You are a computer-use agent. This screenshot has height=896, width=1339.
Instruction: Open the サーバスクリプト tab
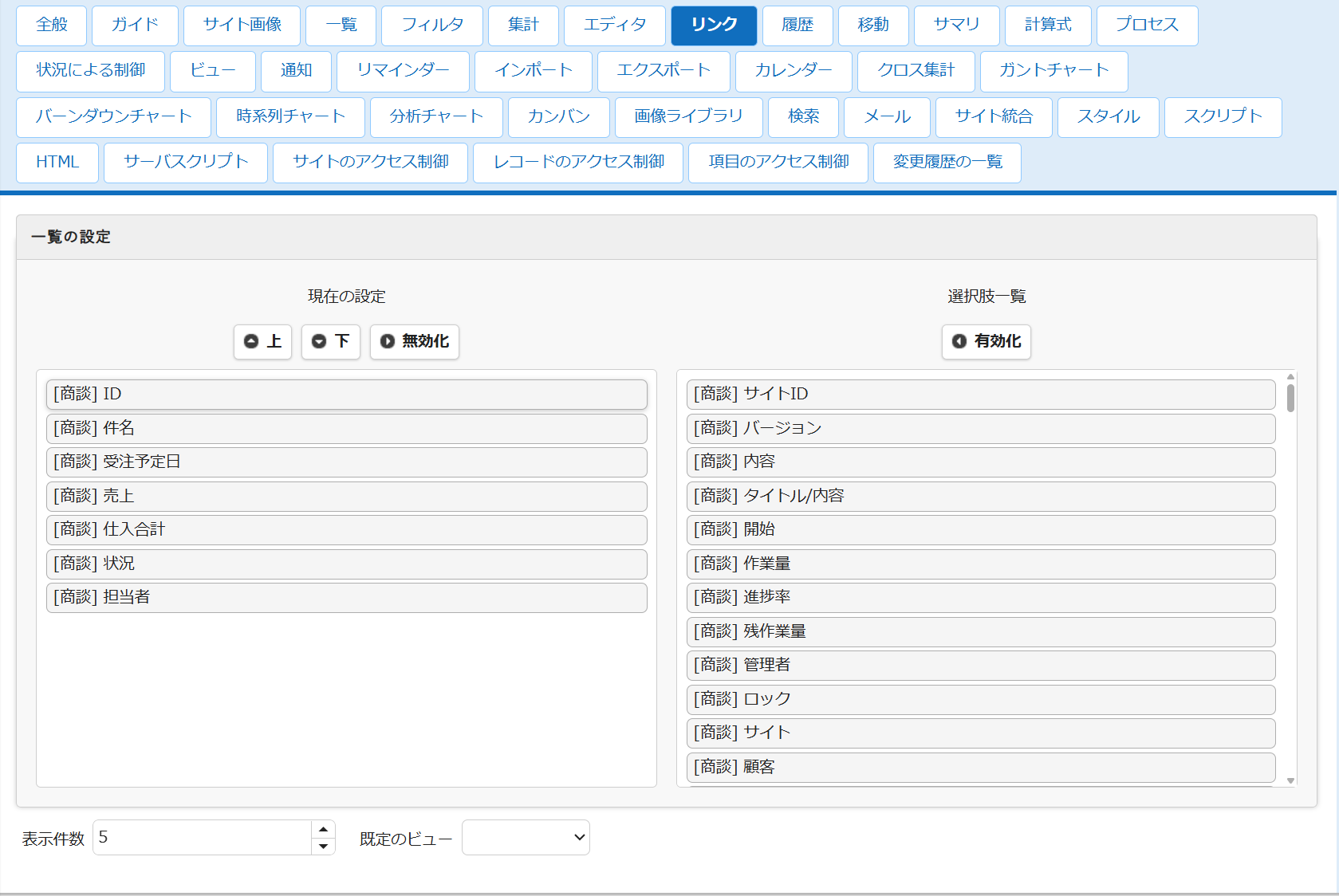pyautogui.click(x=186, y=163)
